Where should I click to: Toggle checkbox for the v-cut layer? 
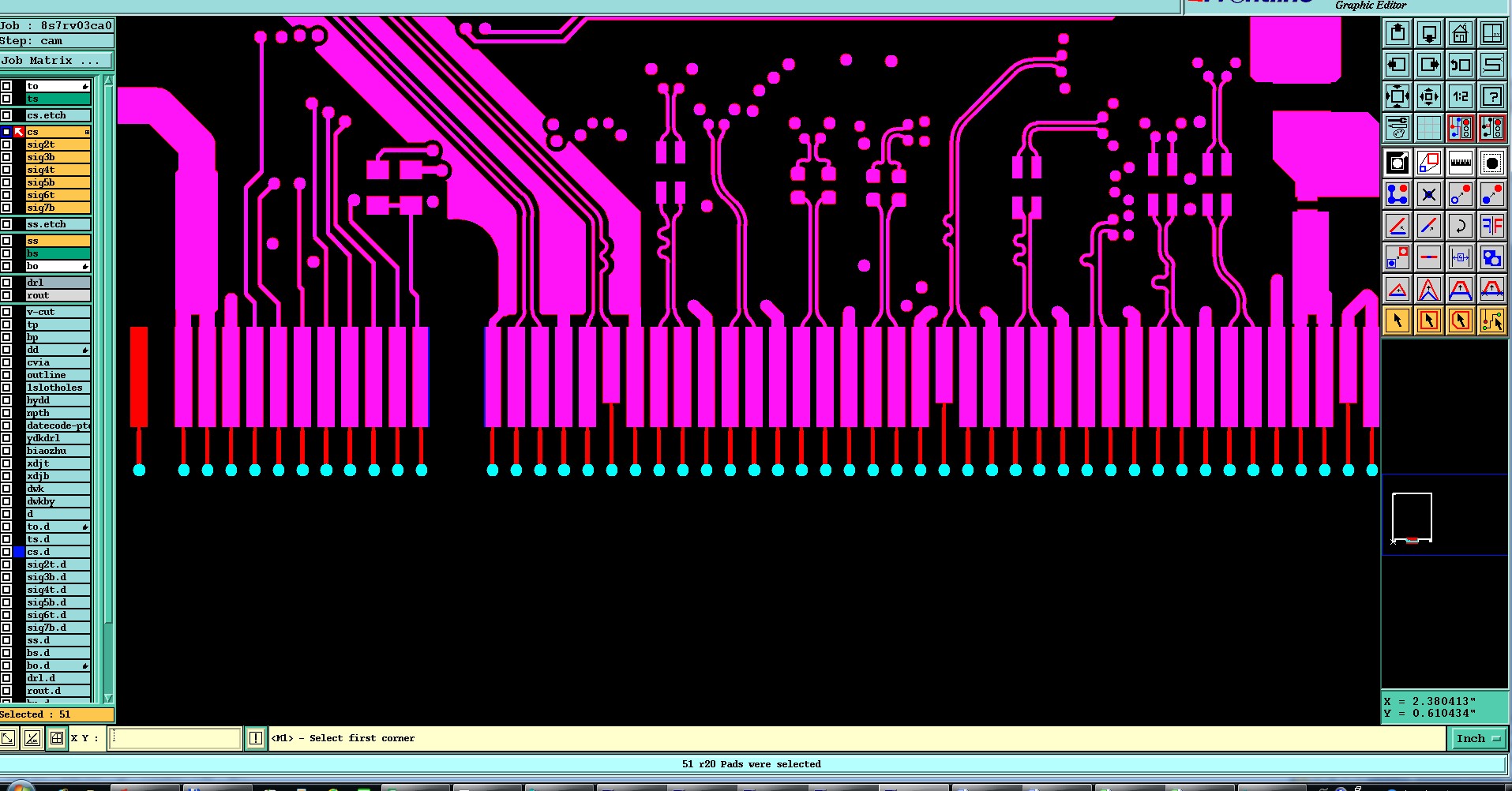[x=6, y=312]
